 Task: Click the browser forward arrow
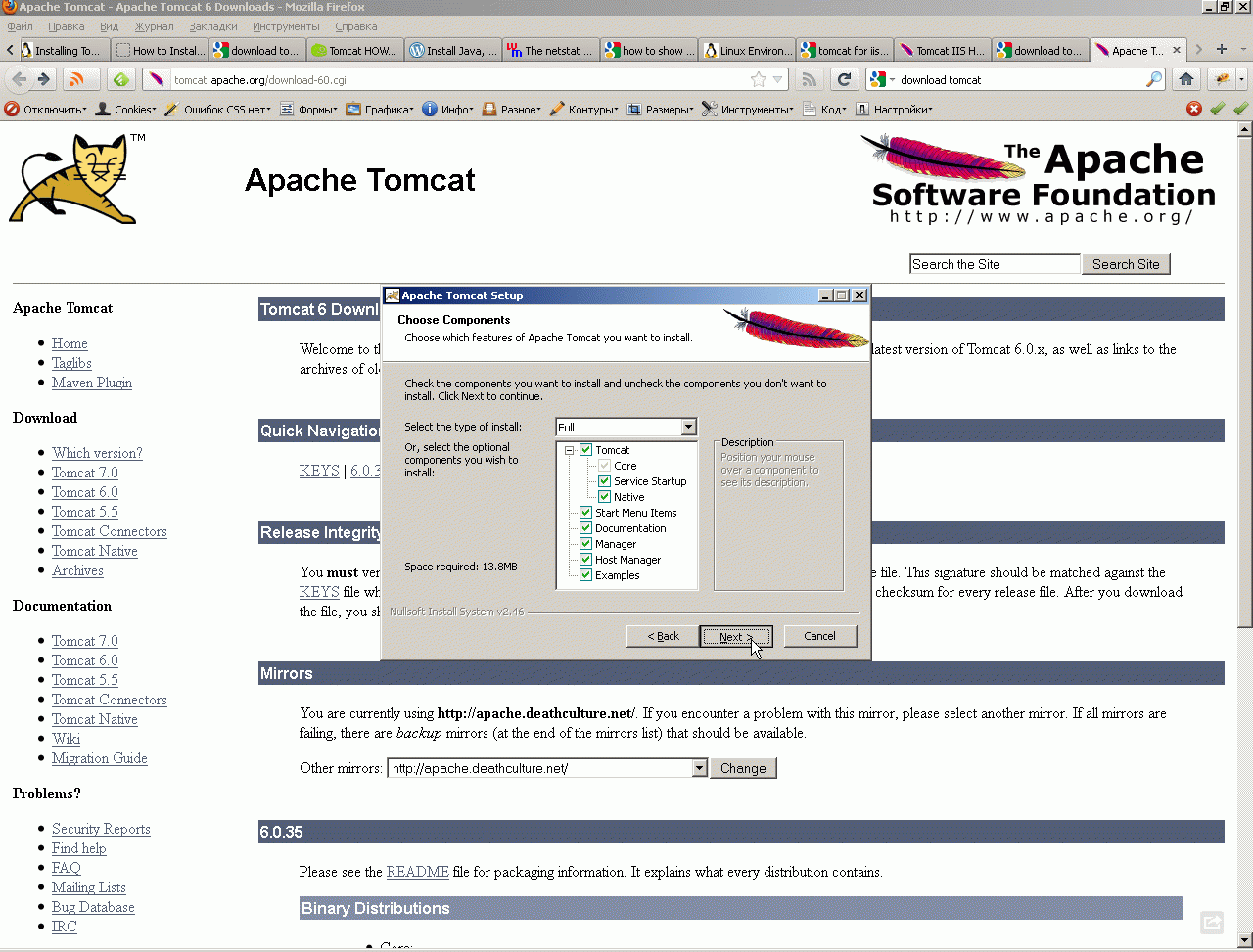(x=44, y=79)
